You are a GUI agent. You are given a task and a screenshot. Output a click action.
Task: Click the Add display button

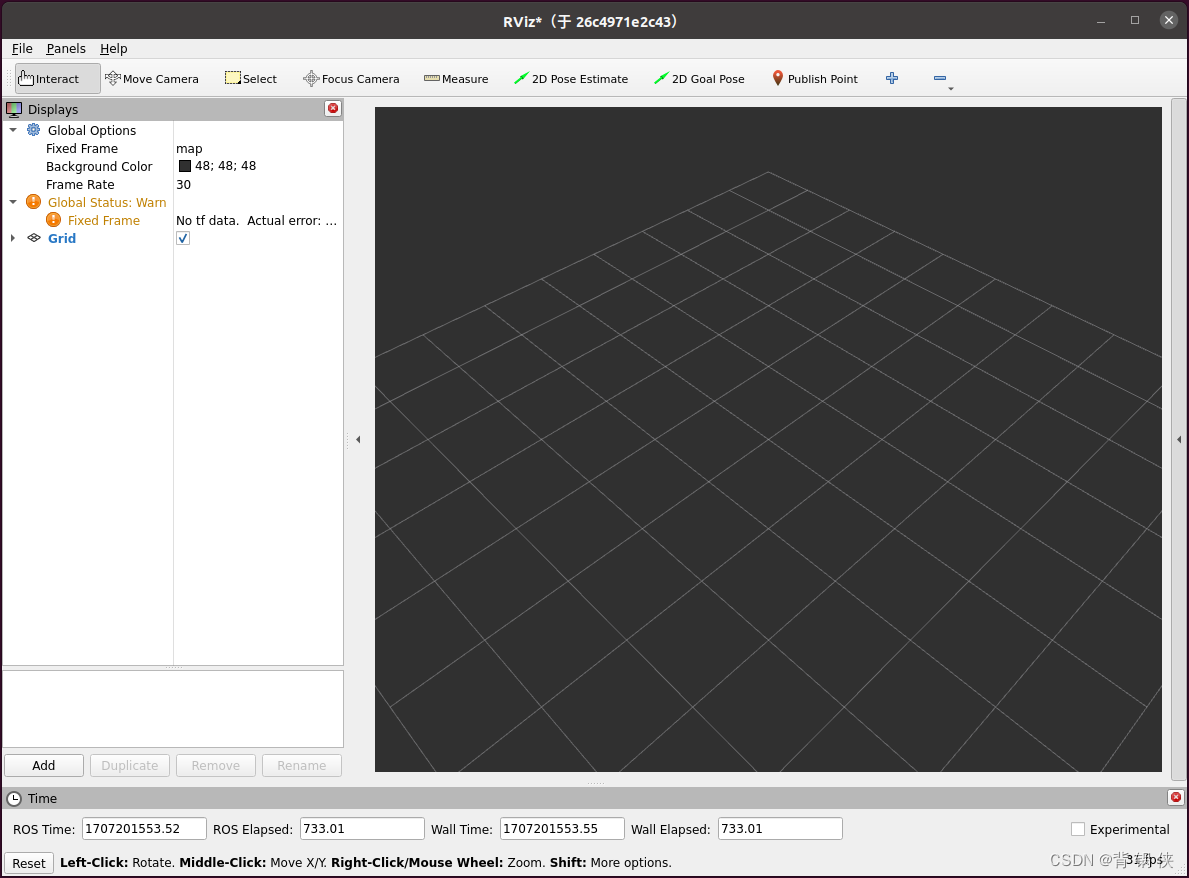(44, 765)
